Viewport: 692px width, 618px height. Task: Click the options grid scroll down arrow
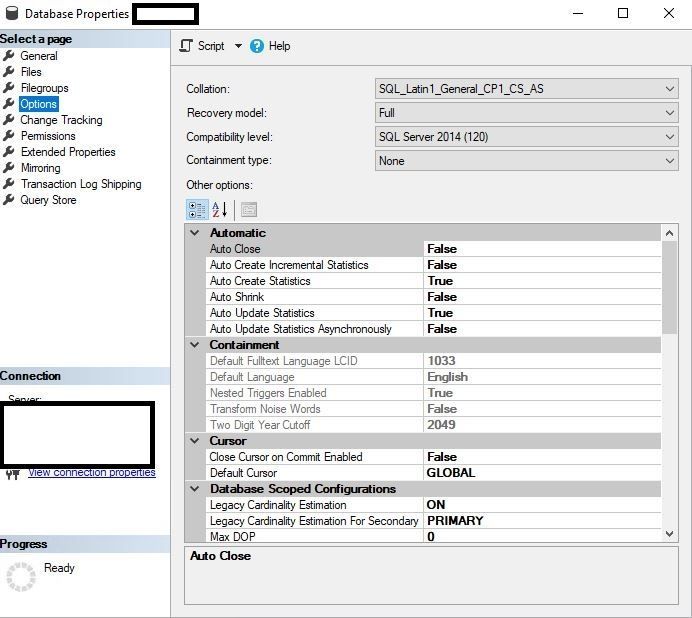(x=669, y=534)
